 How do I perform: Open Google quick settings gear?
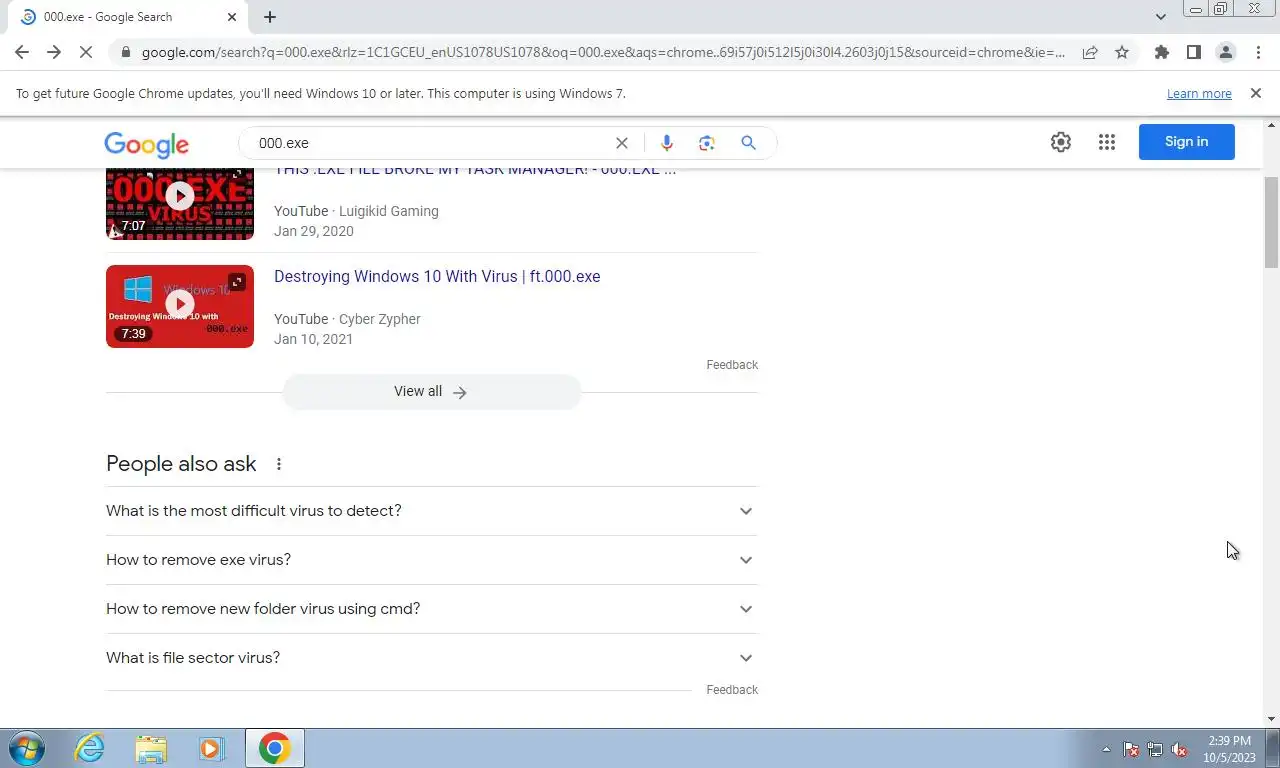pyautogui.click(x=1061, y=142)
